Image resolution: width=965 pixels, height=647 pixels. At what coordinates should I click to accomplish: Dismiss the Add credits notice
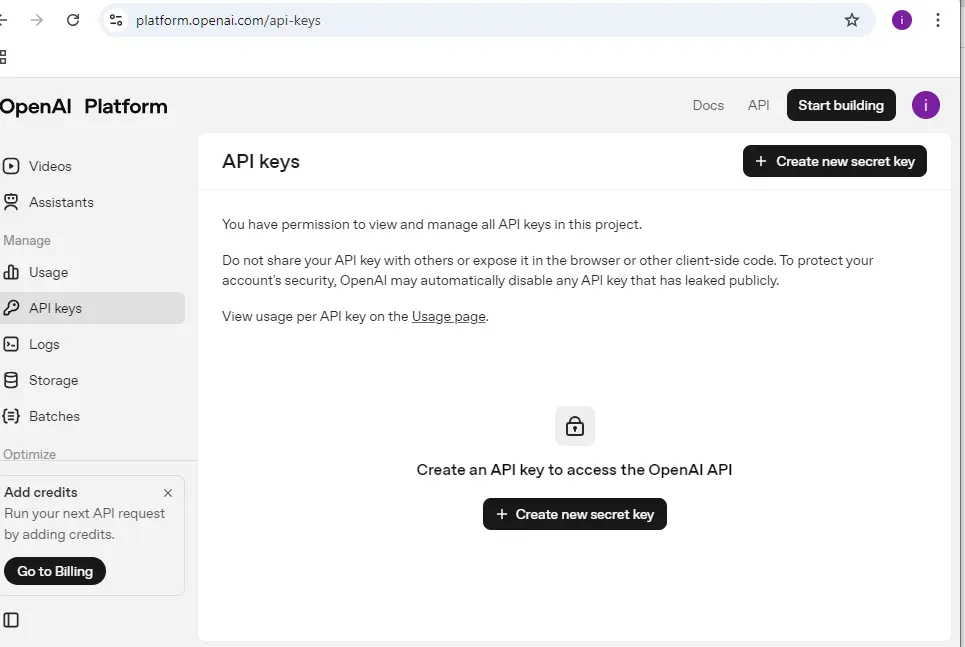click(x=168, y=493)
